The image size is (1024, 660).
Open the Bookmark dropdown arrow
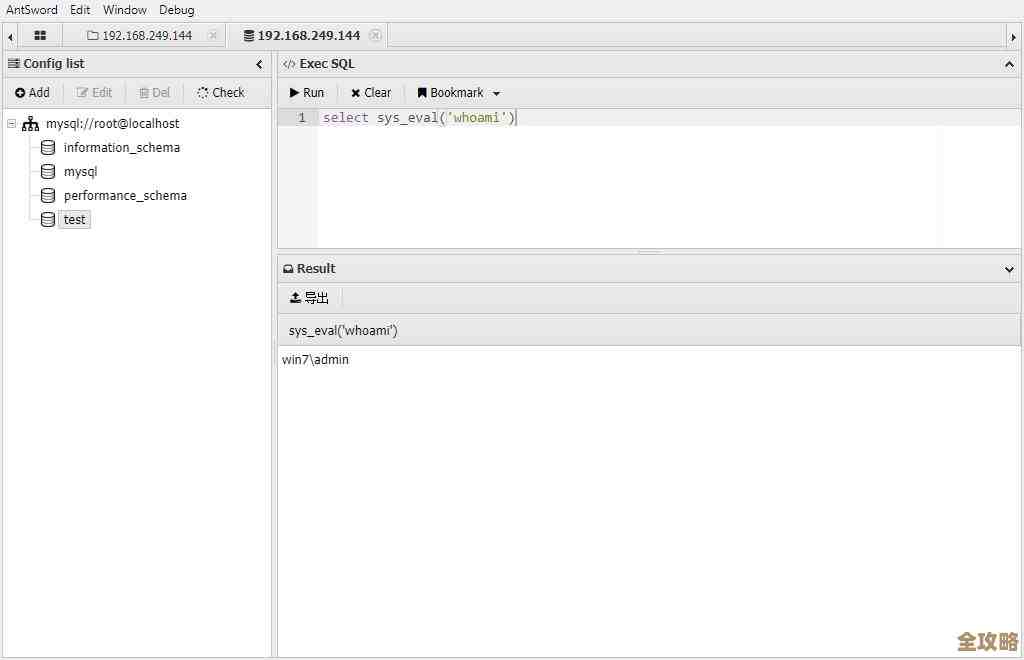[496, 92]
